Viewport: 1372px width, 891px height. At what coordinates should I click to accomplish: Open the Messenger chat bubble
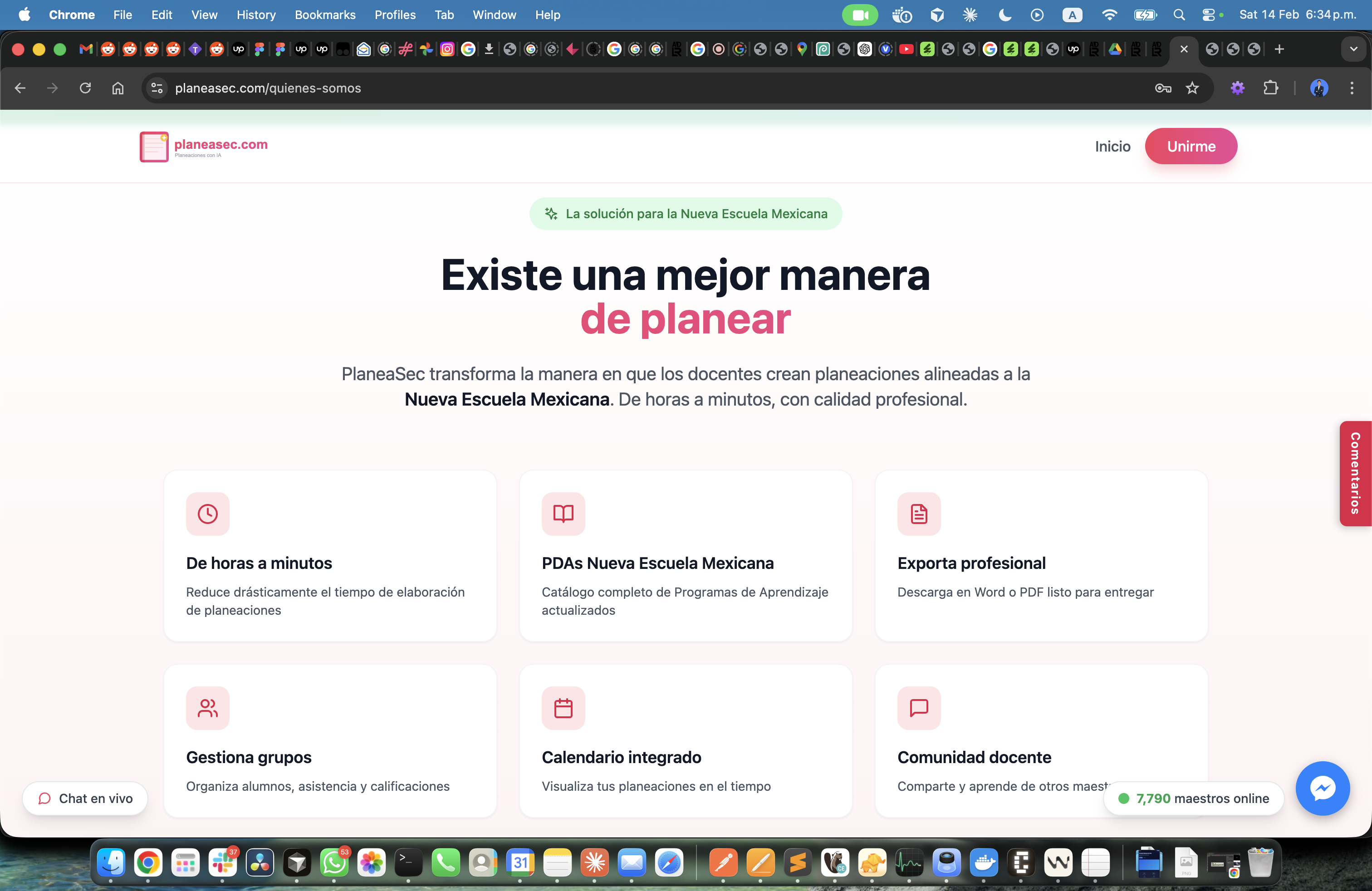coord(1323,788)
